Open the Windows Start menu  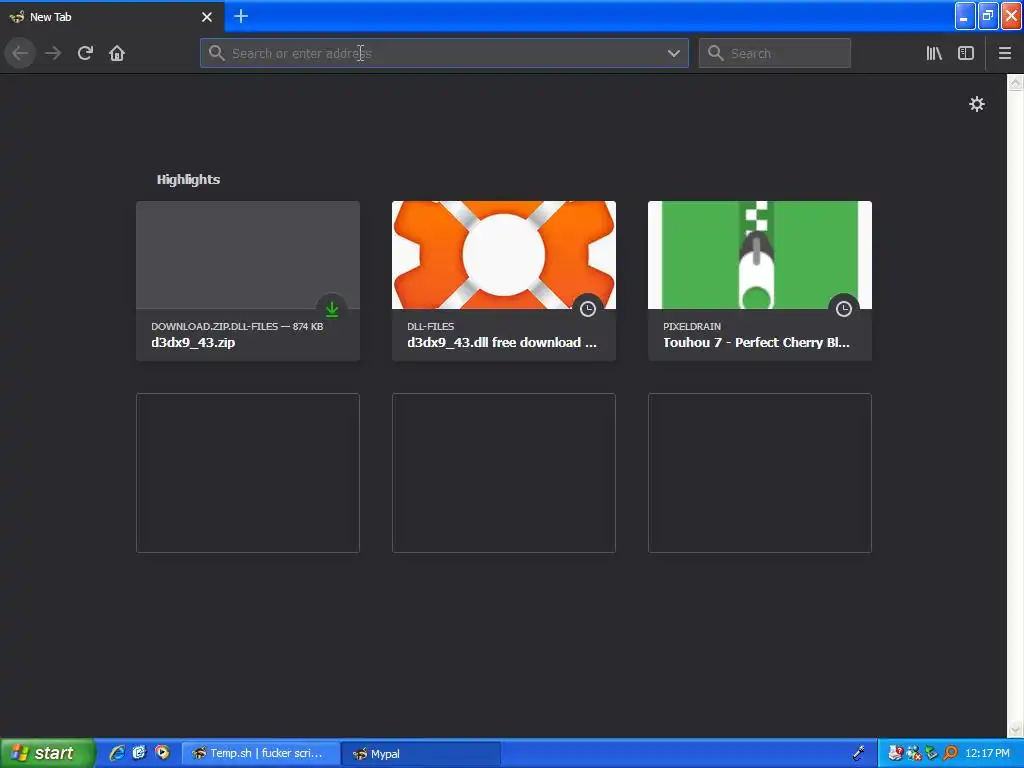[47, 753]
